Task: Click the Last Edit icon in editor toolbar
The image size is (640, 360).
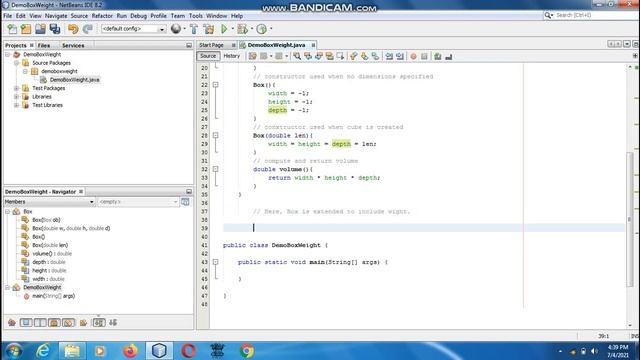Action: (253, 56)
